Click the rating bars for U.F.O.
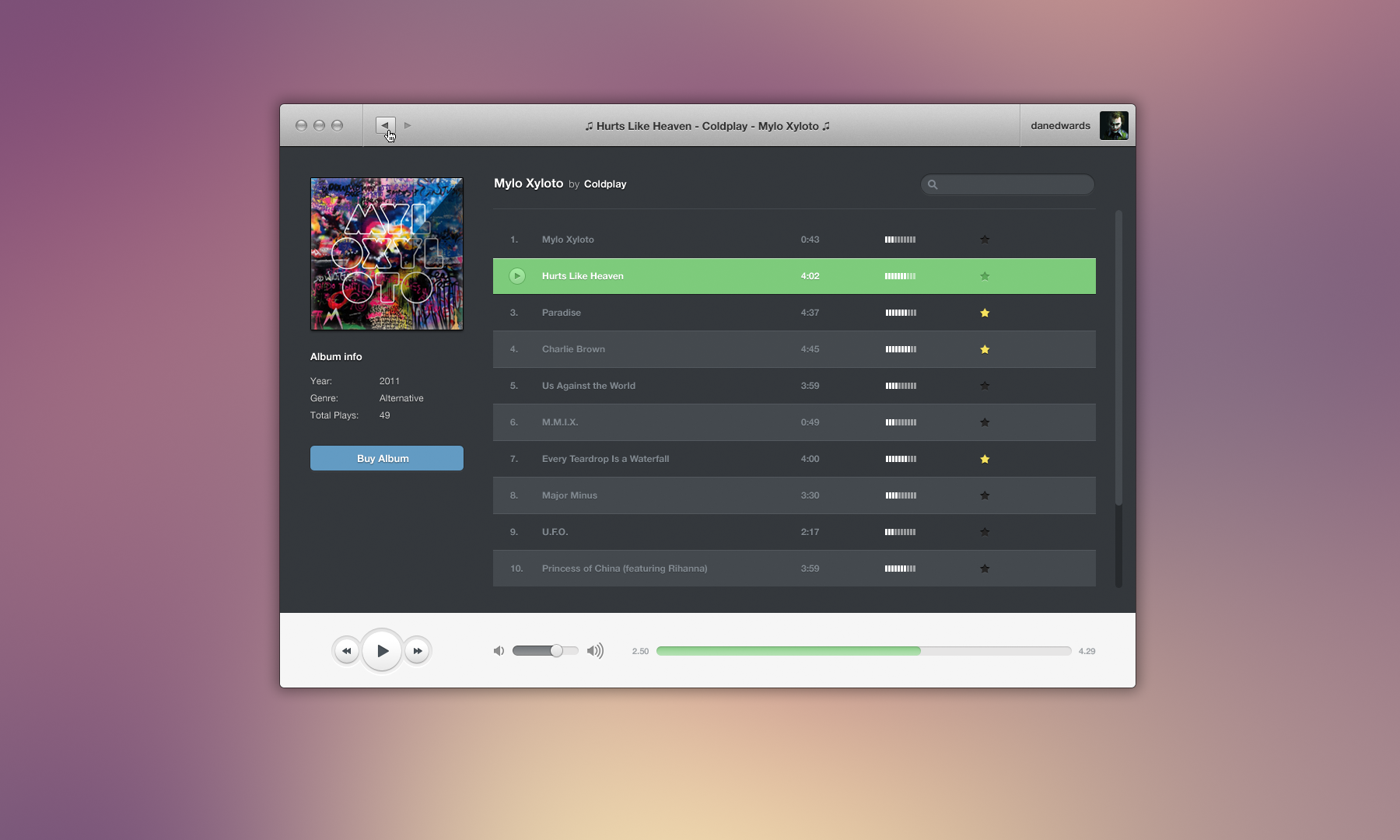This screenshot has width=1400, height=840. pyautogui.click(x=900, y=532)
